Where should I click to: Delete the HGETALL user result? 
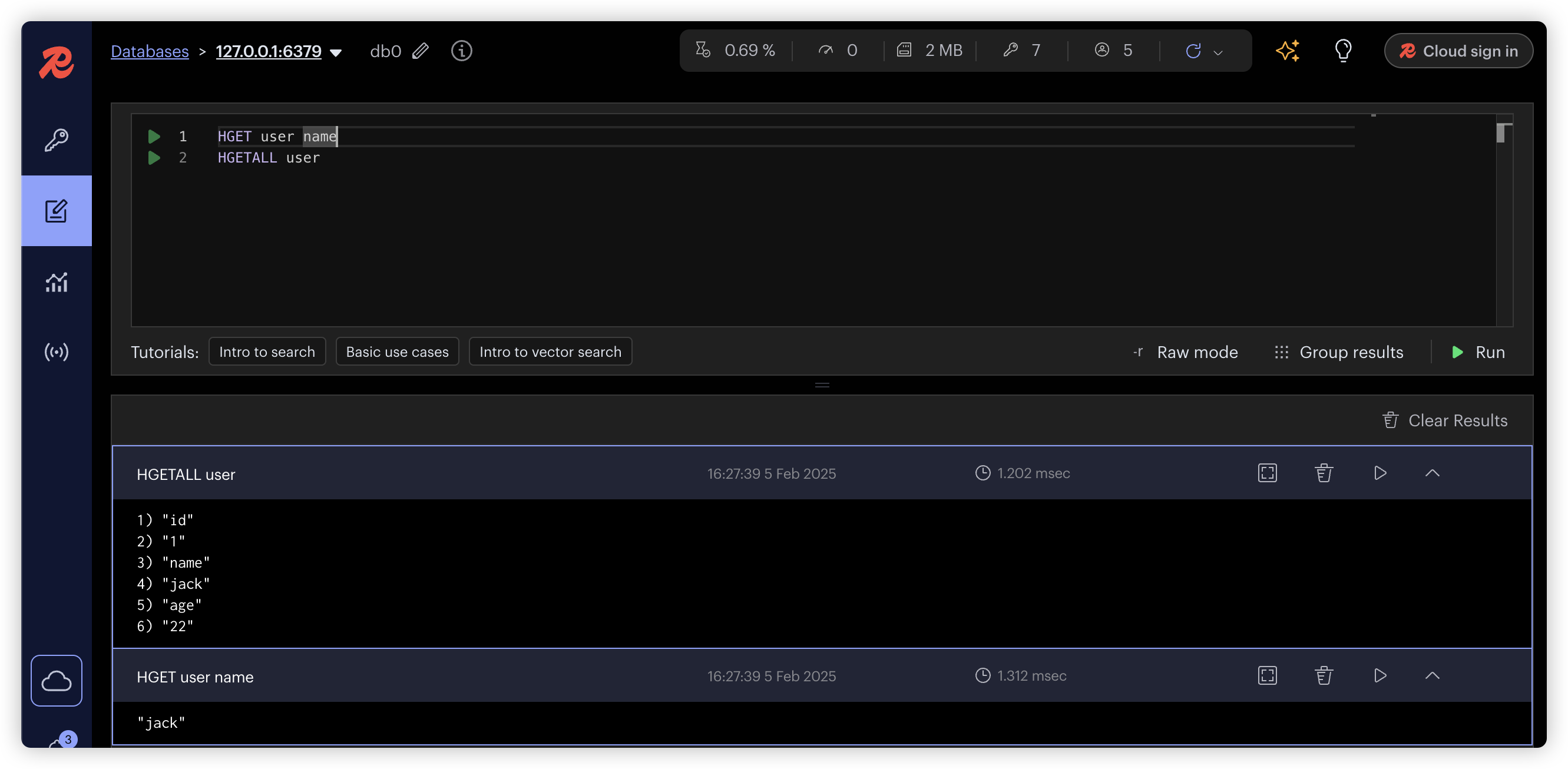[x=1324, y=473]
